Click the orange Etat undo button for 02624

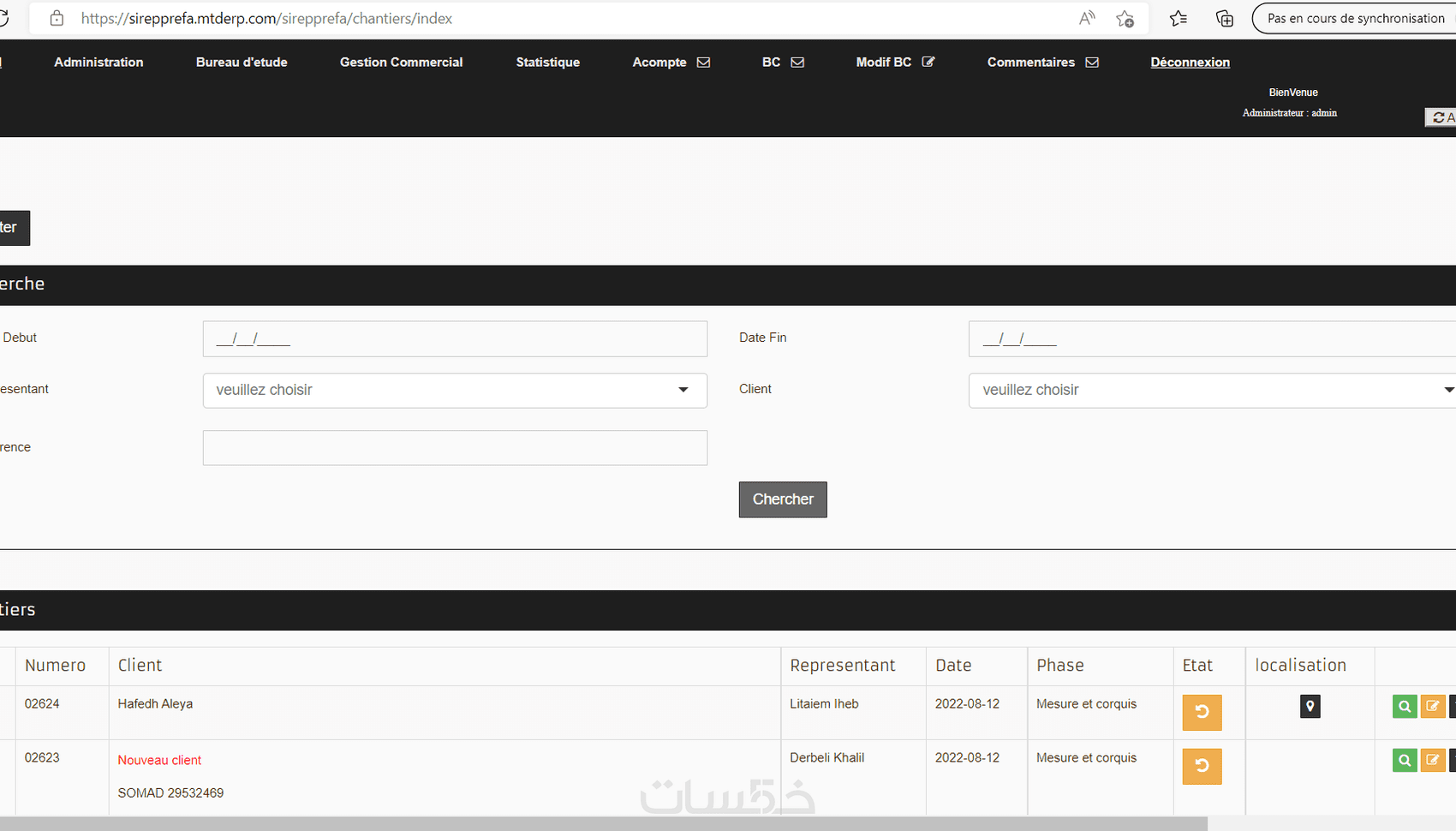tap(1202, 712)
